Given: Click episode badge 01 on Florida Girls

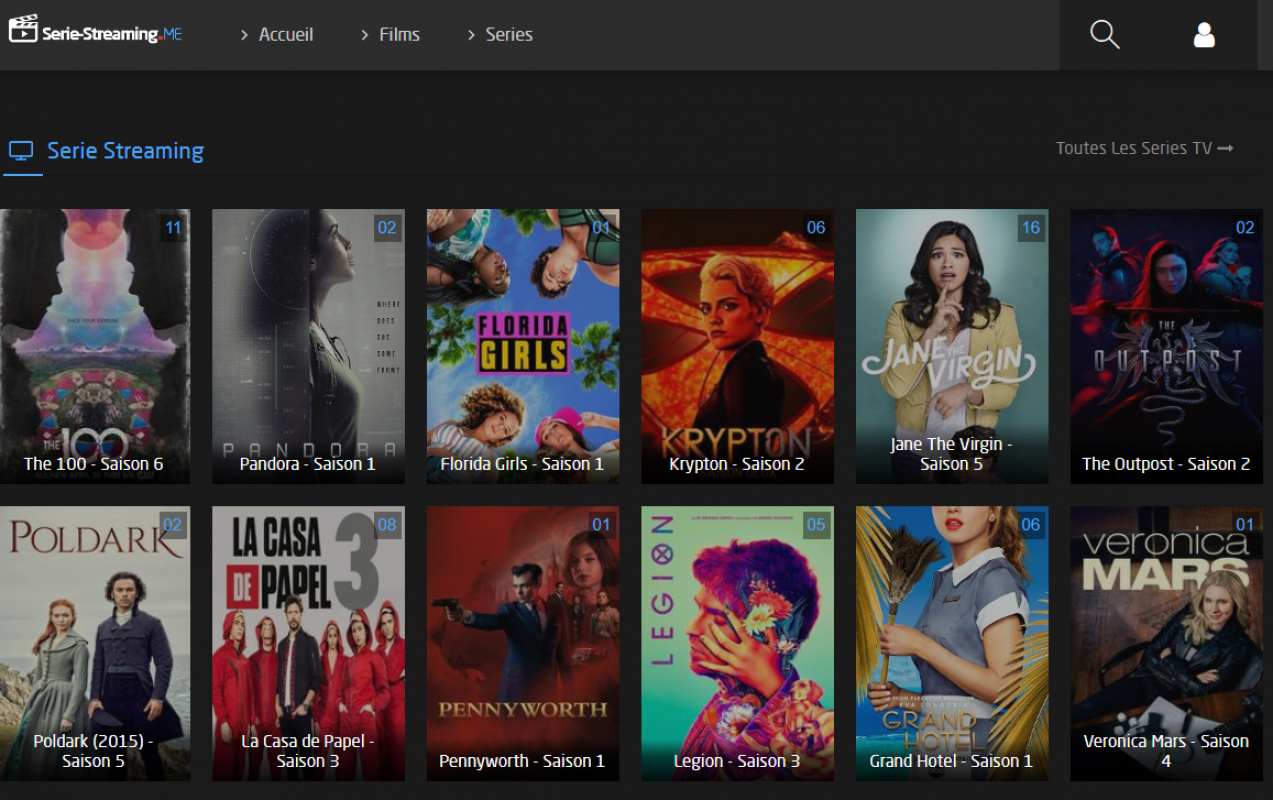Looking at the screenshot, I should tap(601, 228).
